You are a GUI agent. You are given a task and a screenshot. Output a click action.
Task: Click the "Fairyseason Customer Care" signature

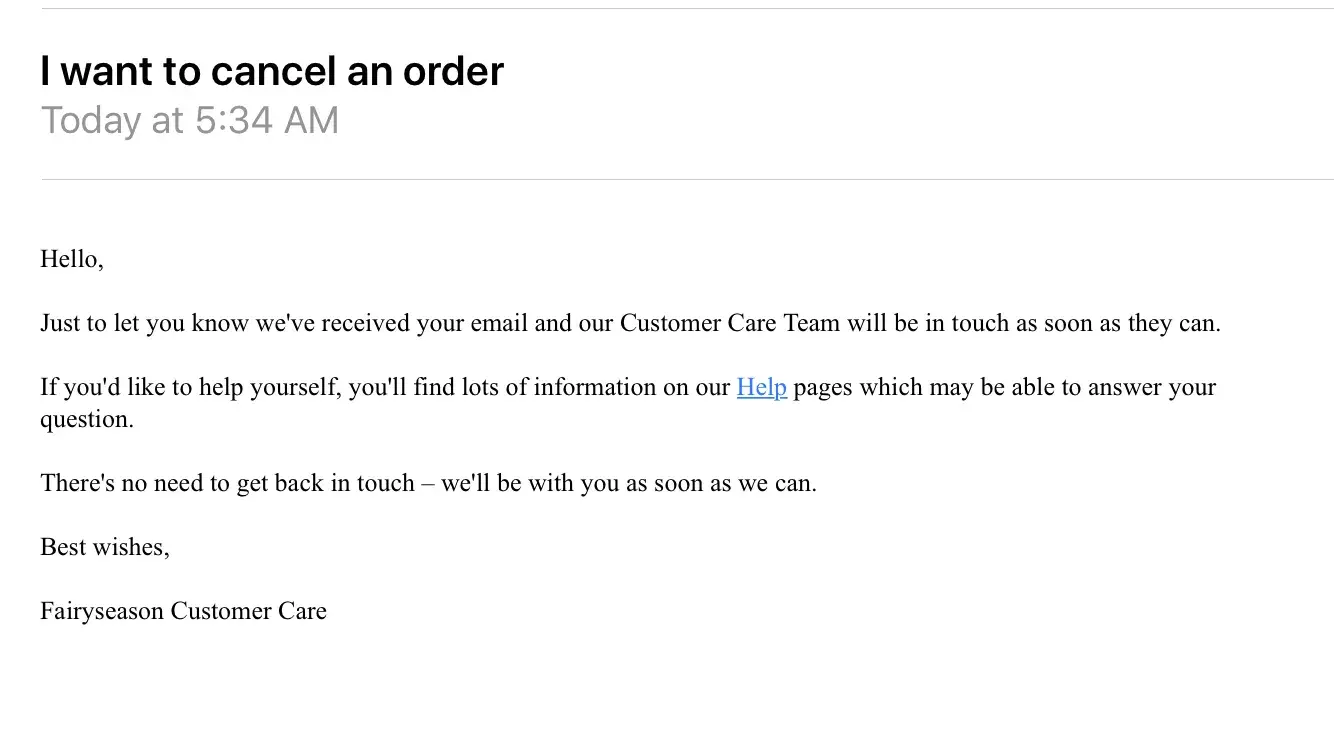point(183,612)
